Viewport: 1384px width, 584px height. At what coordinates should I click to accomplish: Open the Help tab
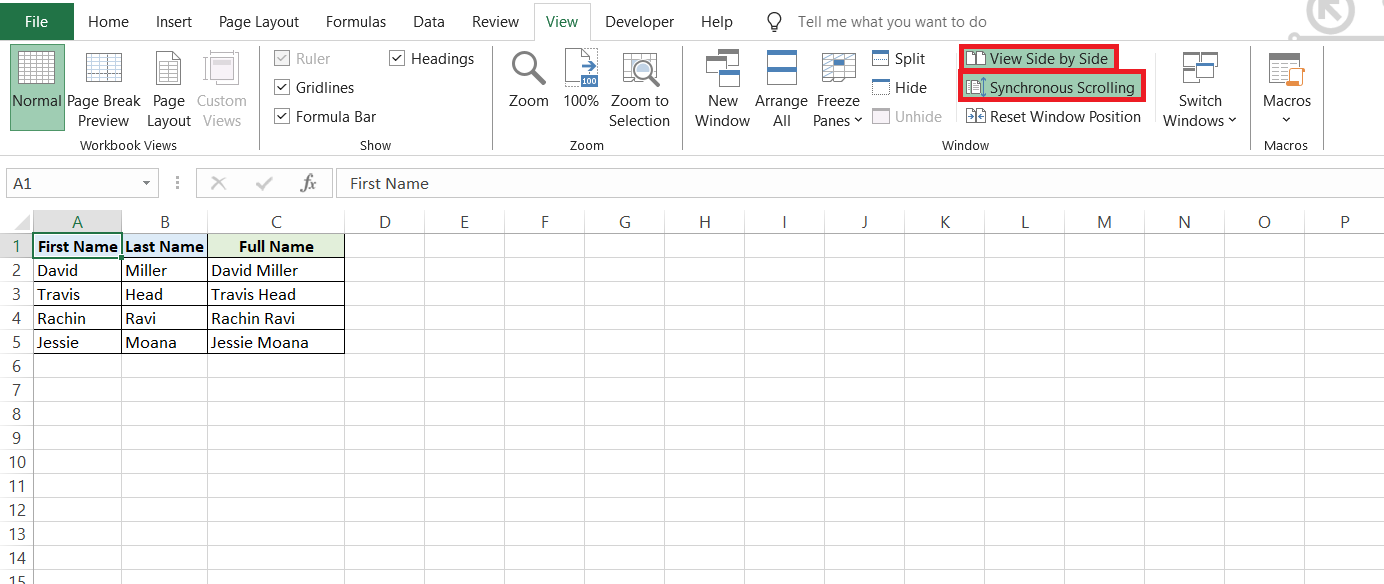tap(717, 21)
